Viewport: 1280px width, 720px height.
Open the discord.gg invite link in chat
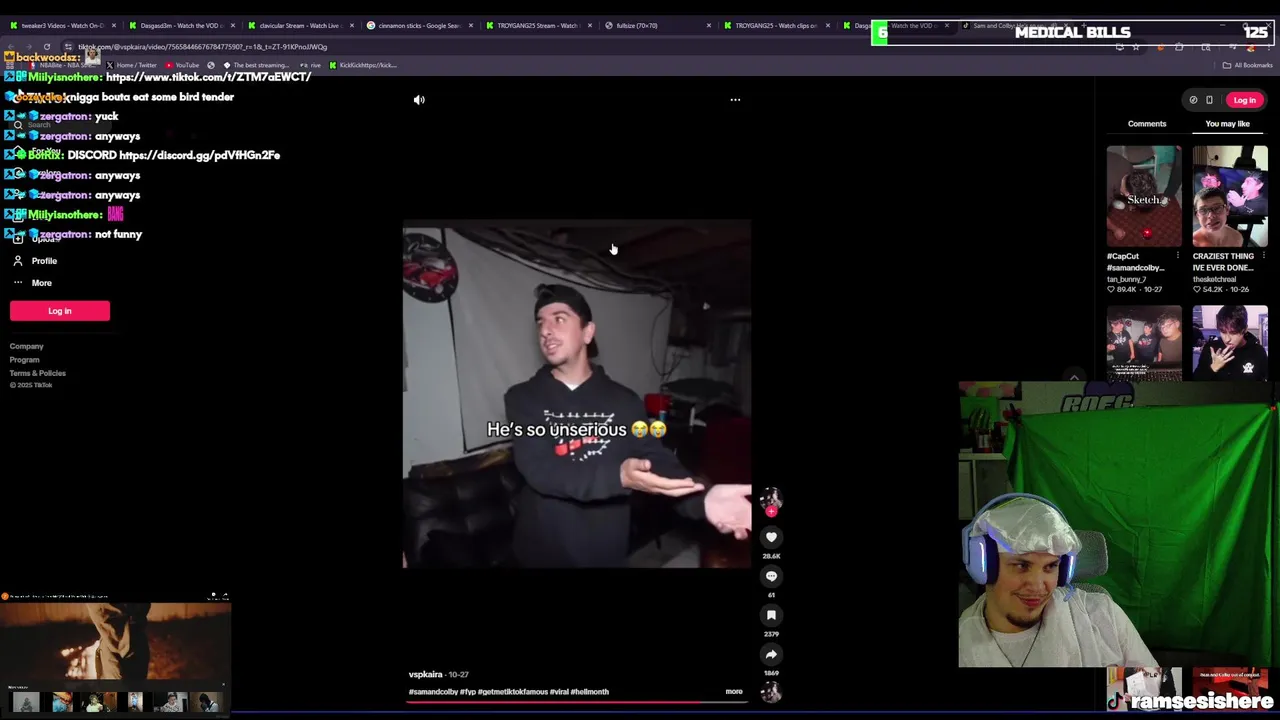[x=200, y=155]
